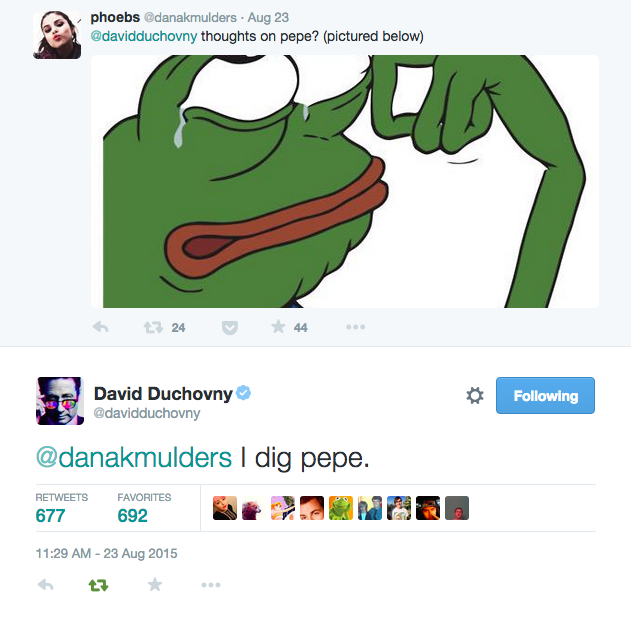Click the Pocket save icon under pepe image

point(230,328)
